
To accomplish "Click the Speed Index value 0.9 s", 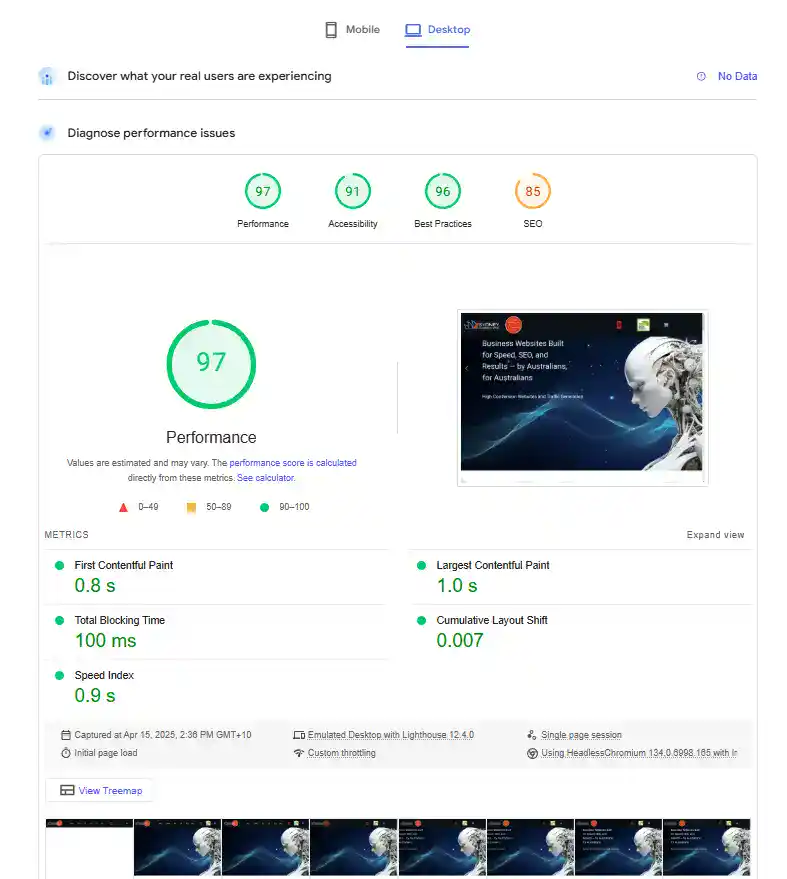I will coord(95,696).
